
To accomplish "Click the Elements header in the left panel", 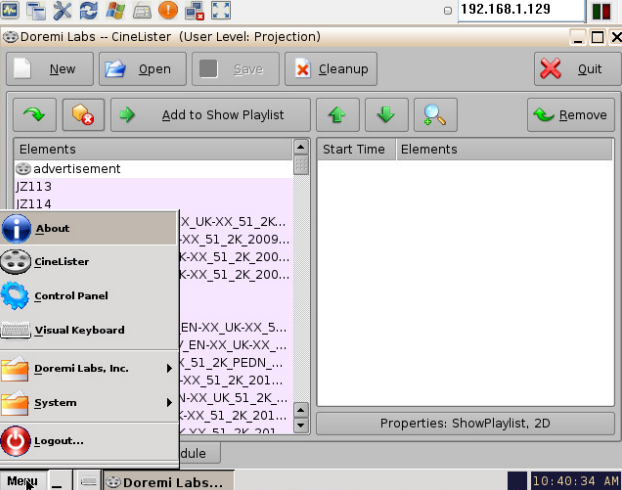I will [153, 149].
